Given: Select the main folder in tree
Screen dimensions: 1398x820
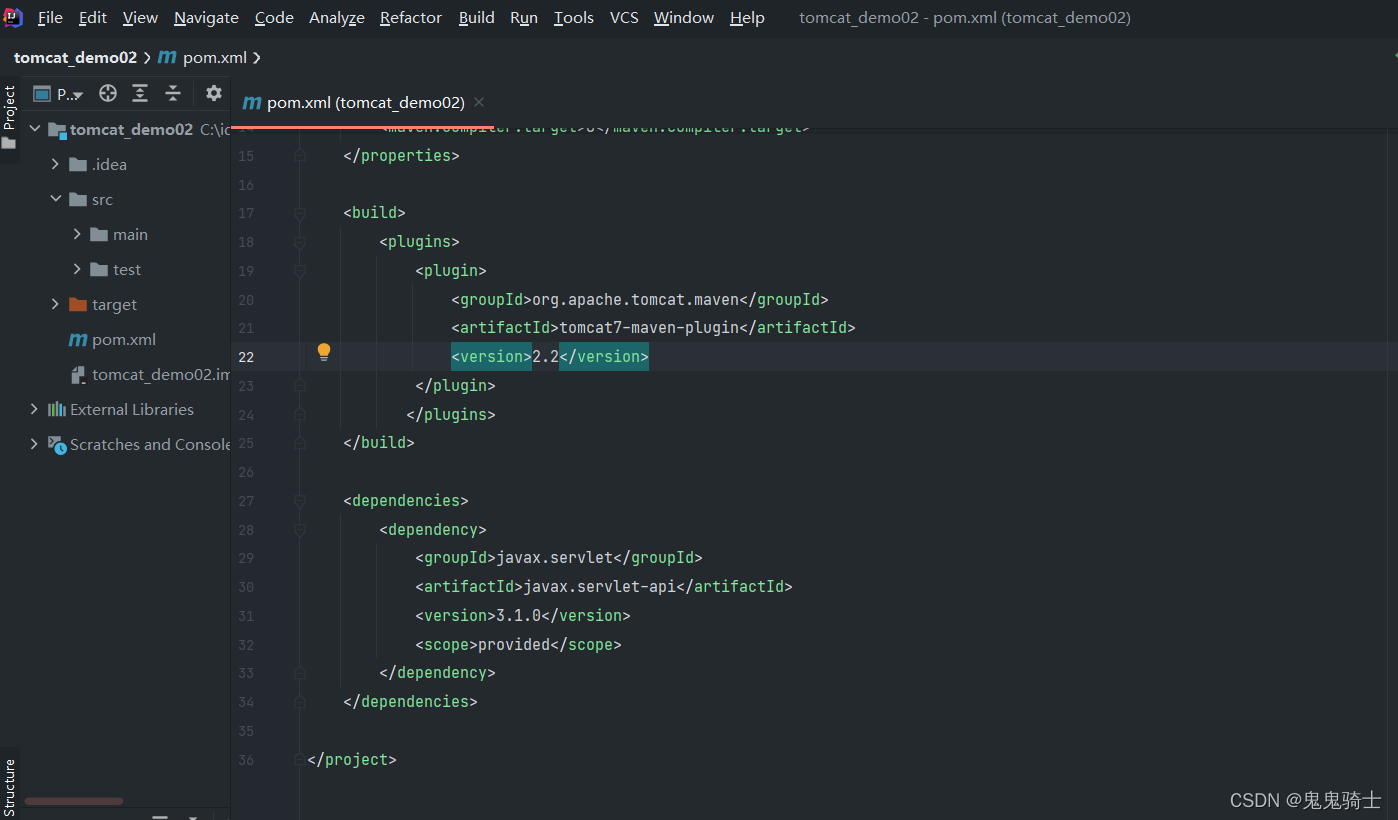Looking at the screenshot, I should point(119,234).
